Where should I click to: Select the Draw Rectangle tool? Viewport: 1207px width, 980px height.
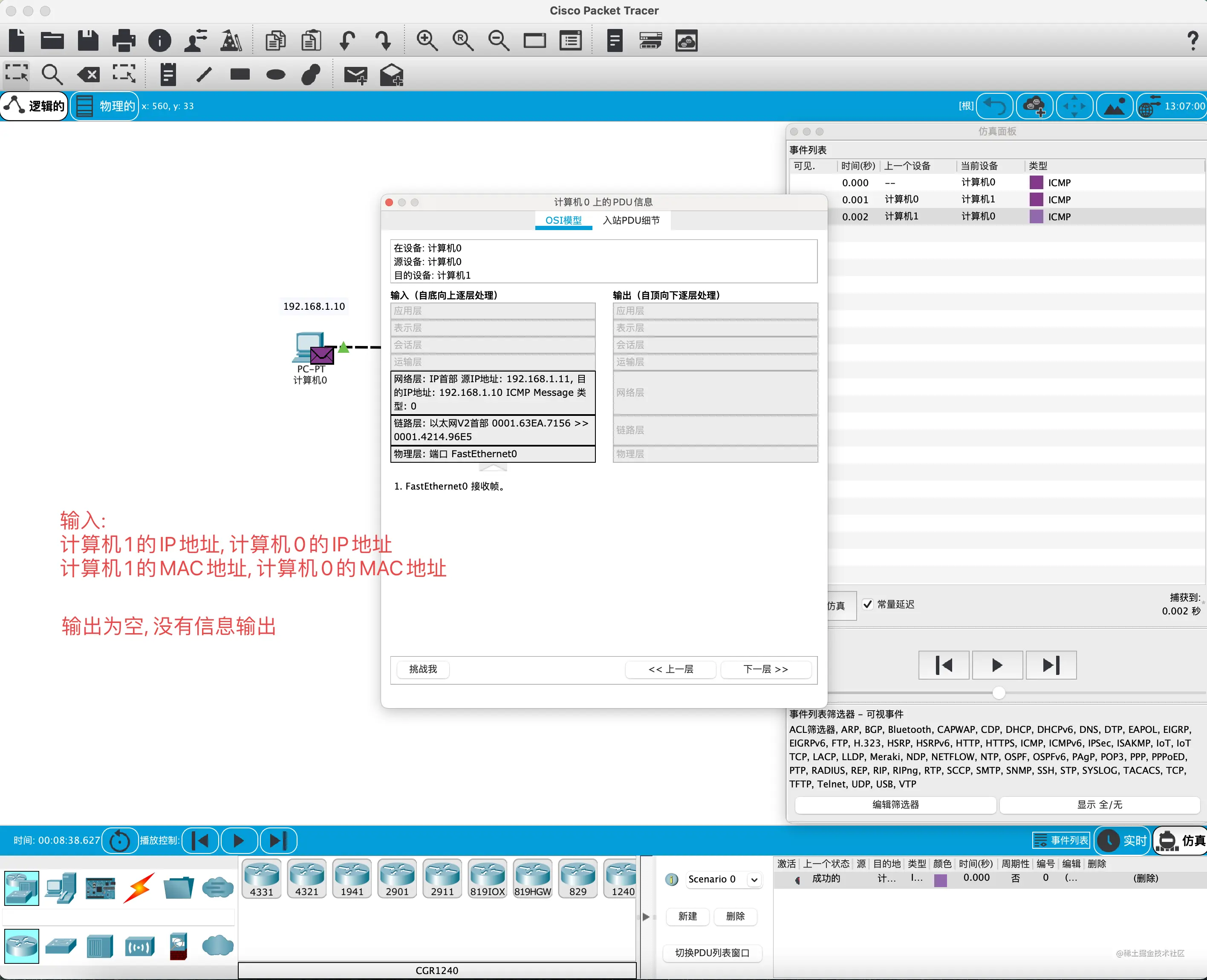click(x=240, y=74)
